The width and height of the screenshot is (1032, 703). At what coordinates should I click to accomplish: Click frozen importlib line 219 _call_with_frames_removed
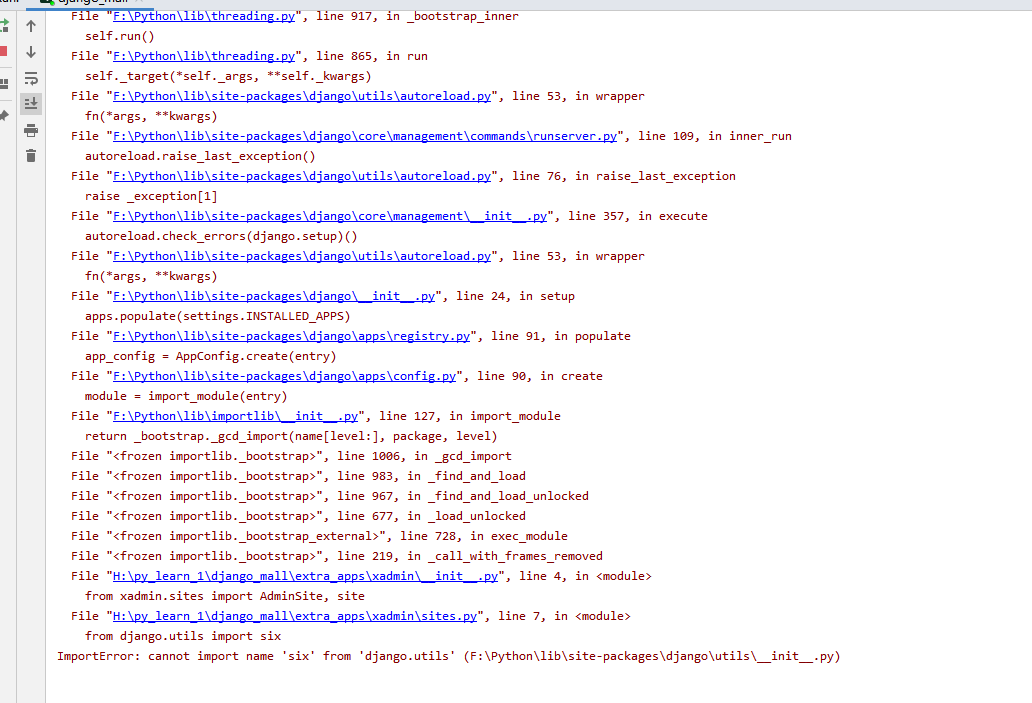pos(337,556)
